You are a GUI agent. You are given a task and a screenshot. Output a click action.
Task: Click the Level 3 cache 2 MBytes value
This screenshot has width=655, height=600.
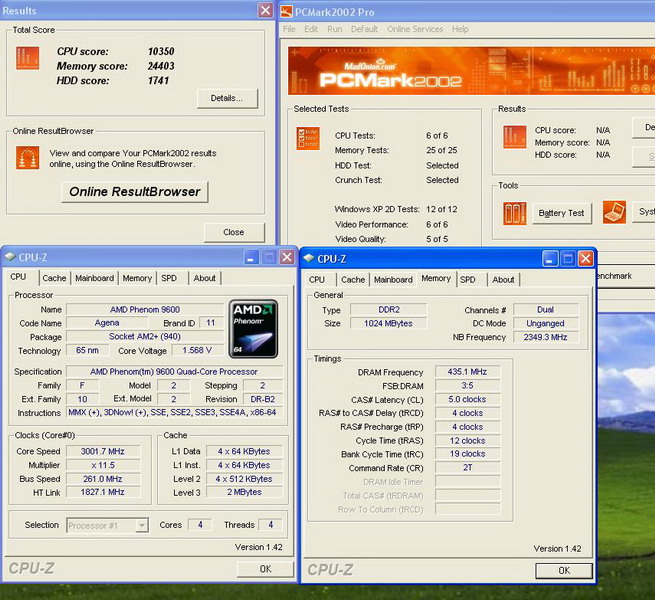click(x=244, y=492)
